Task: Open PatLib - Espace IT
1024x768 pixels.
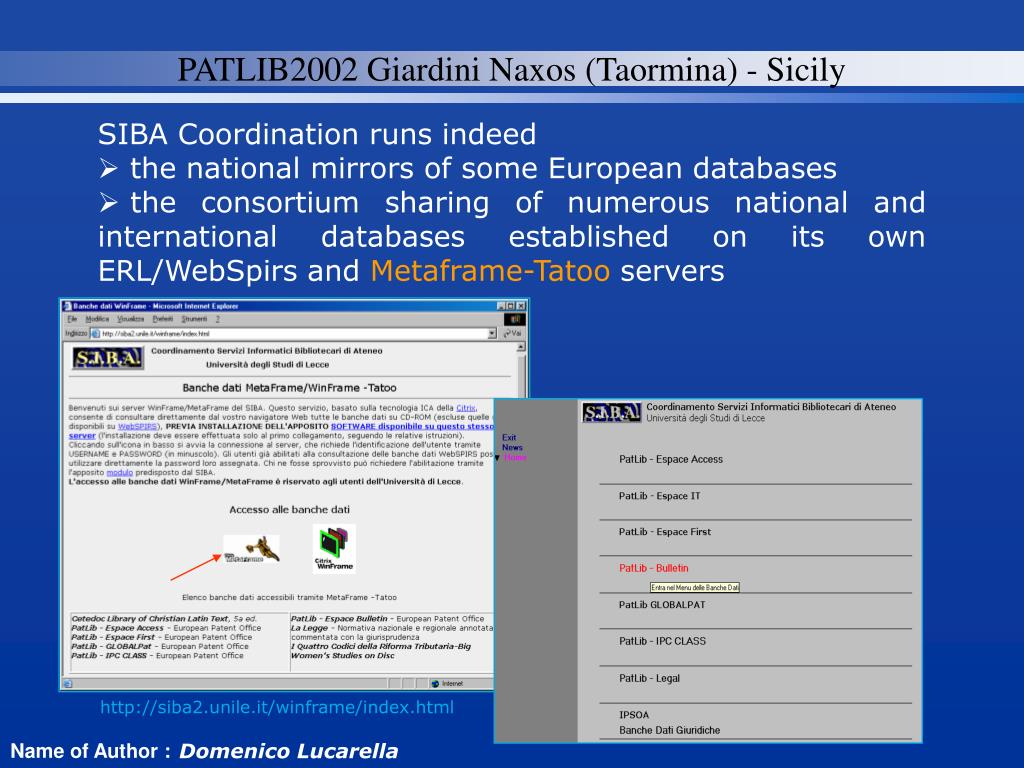Action: [659, 496]
